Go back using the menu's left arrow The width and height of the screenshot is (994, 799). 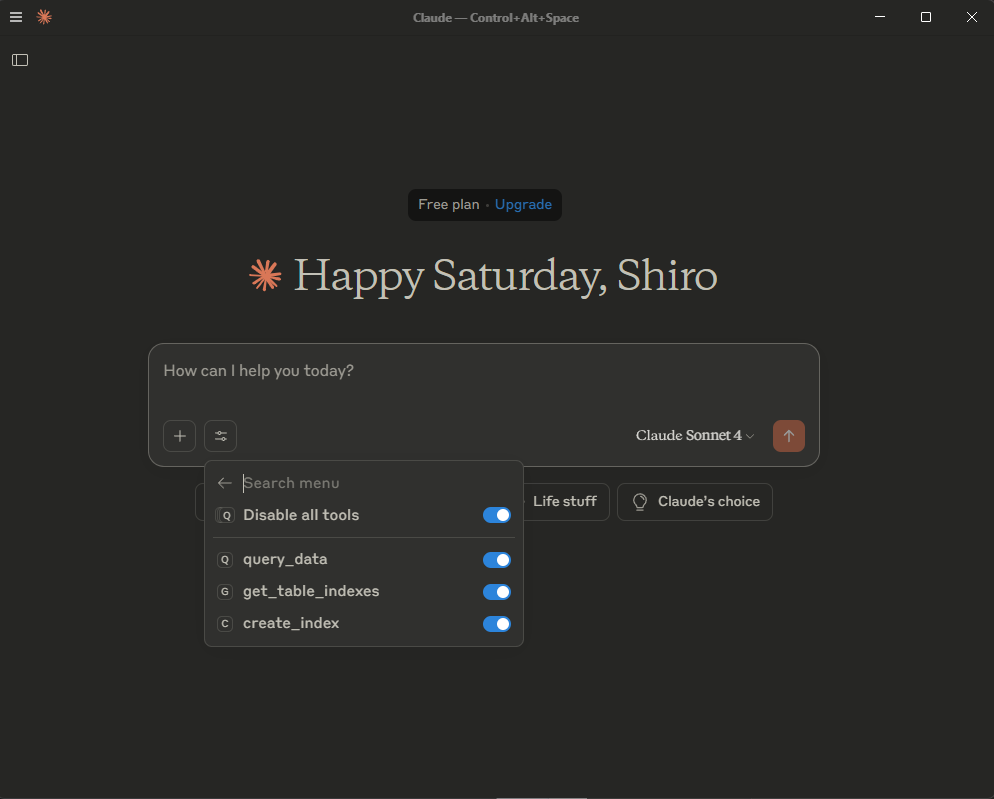click(x=224, y=483)
